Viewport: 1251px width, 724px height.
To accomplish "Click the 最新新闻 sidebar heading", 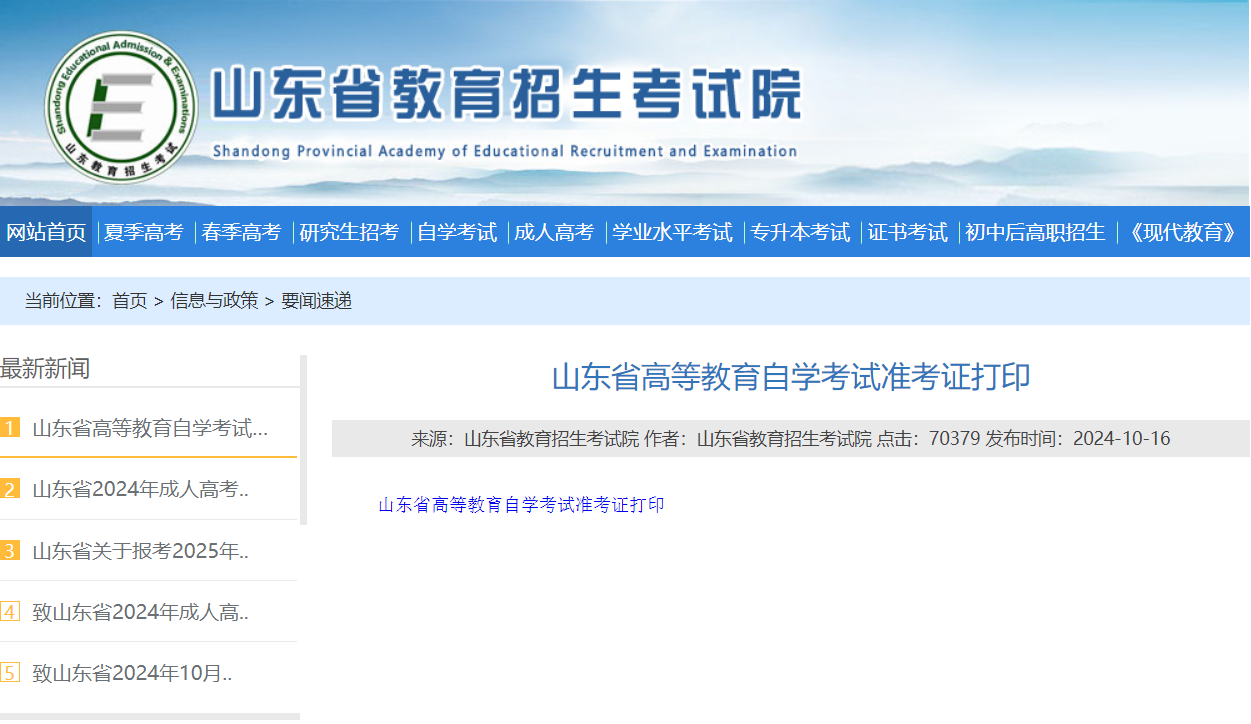I will tap(45, 368).
